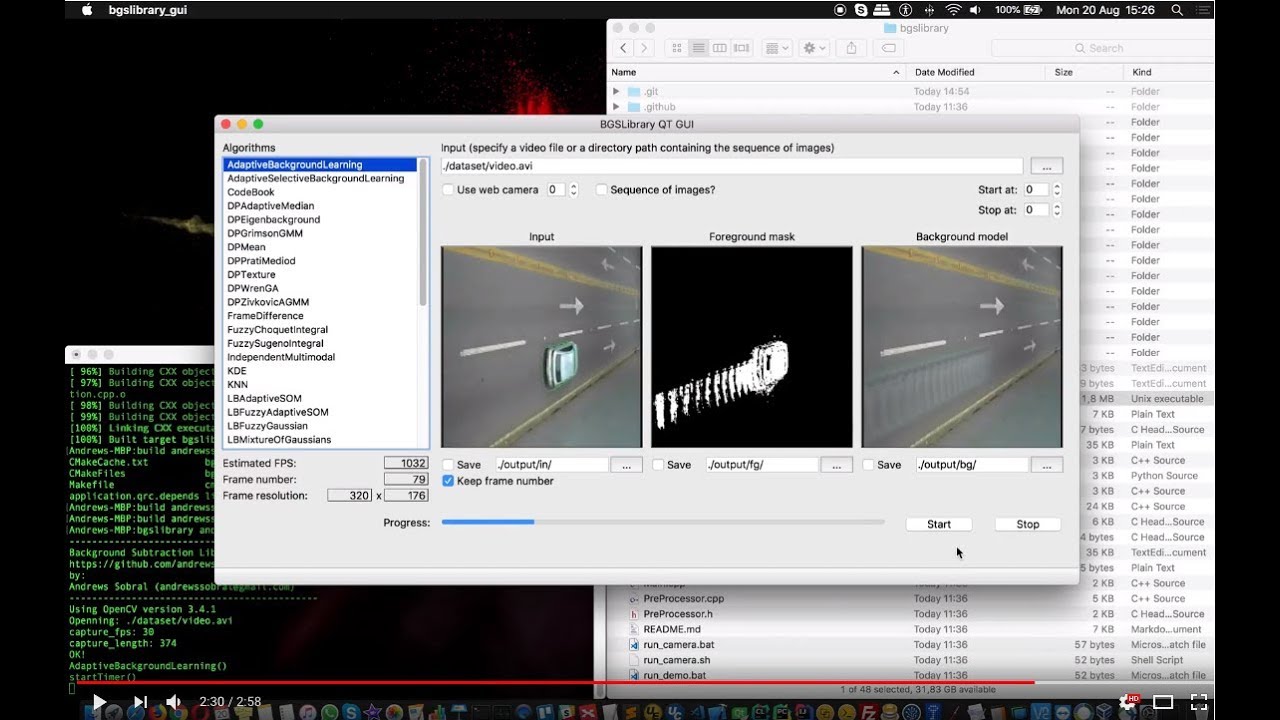Enter video fullscreen mode

point(1199,702)
